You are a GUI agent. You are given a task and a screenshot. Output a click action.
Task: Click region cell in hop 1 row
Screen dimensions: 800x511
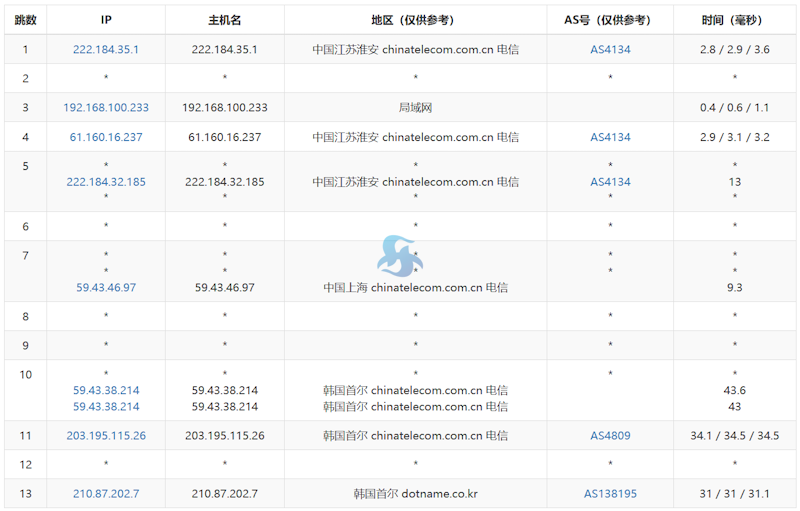415,49
